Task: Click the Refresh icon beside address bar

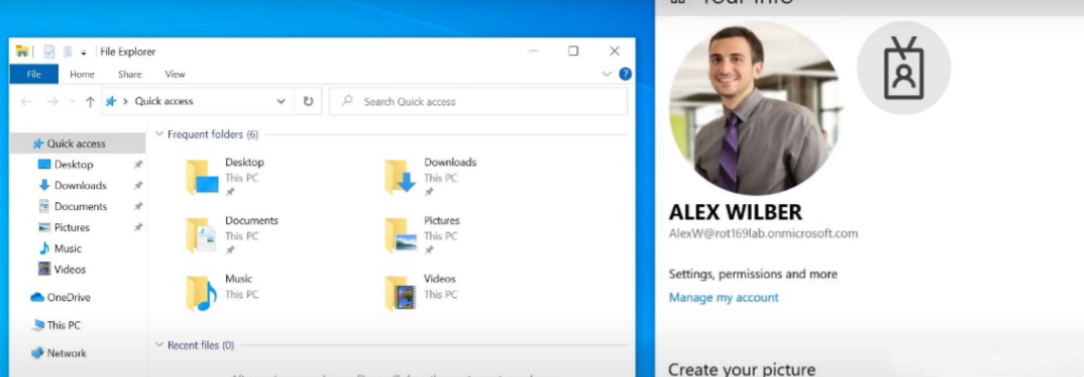Action: (308, 101)
